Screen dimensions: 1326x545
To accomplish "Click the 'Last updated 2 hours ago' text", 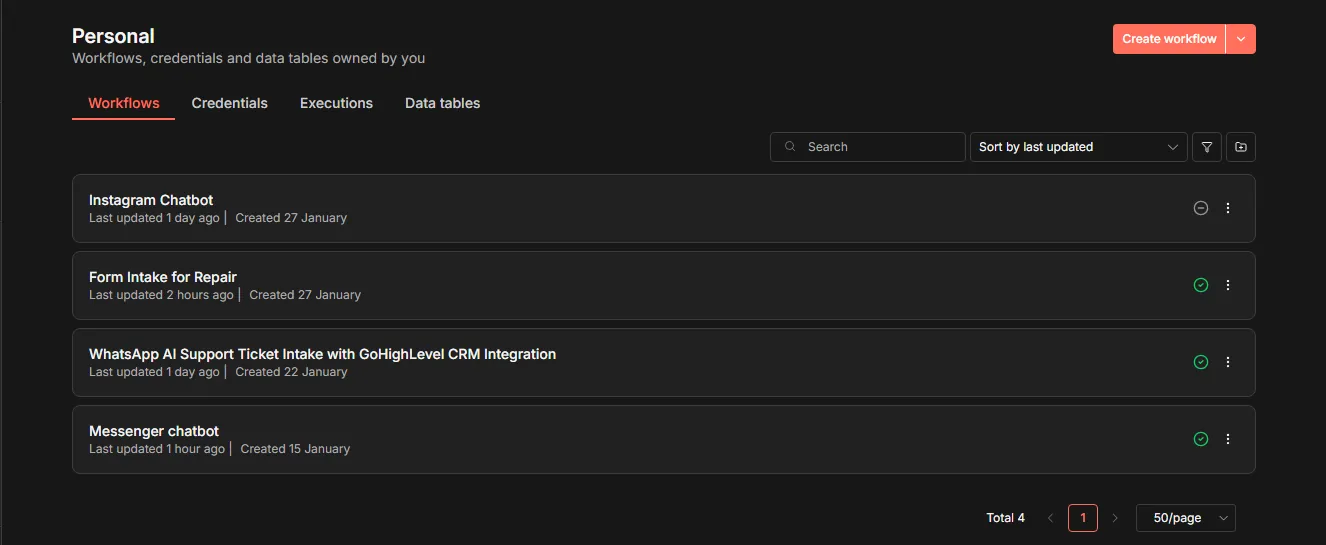I will (x=161, y=295).
